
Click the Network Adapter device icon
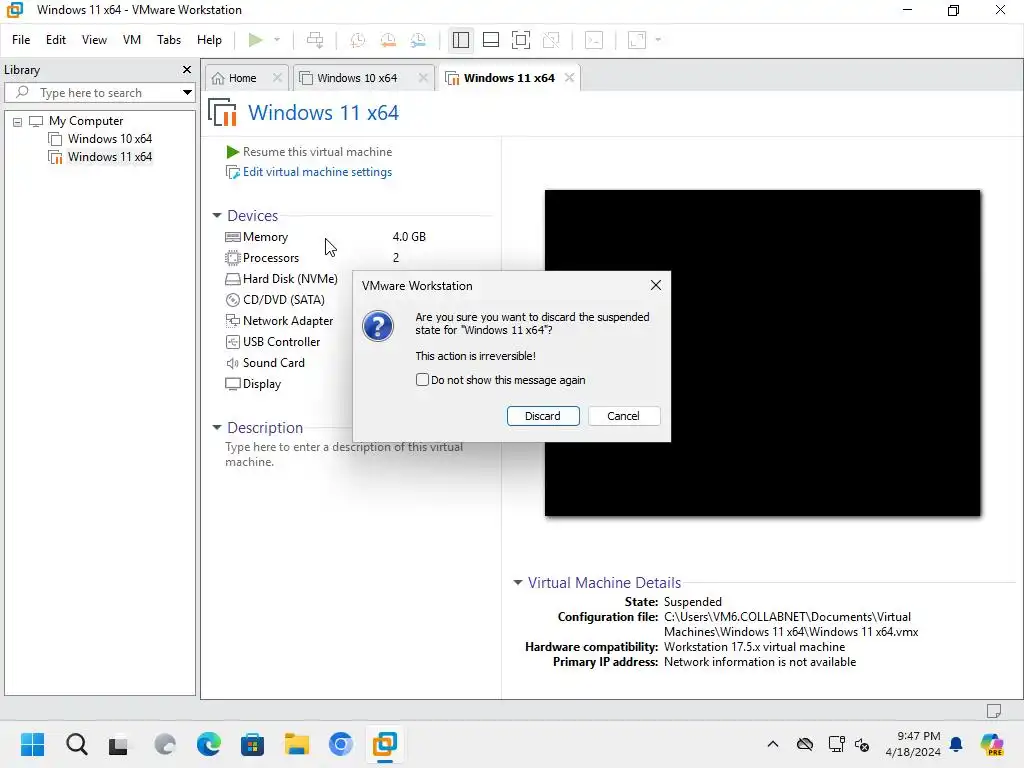232,321
